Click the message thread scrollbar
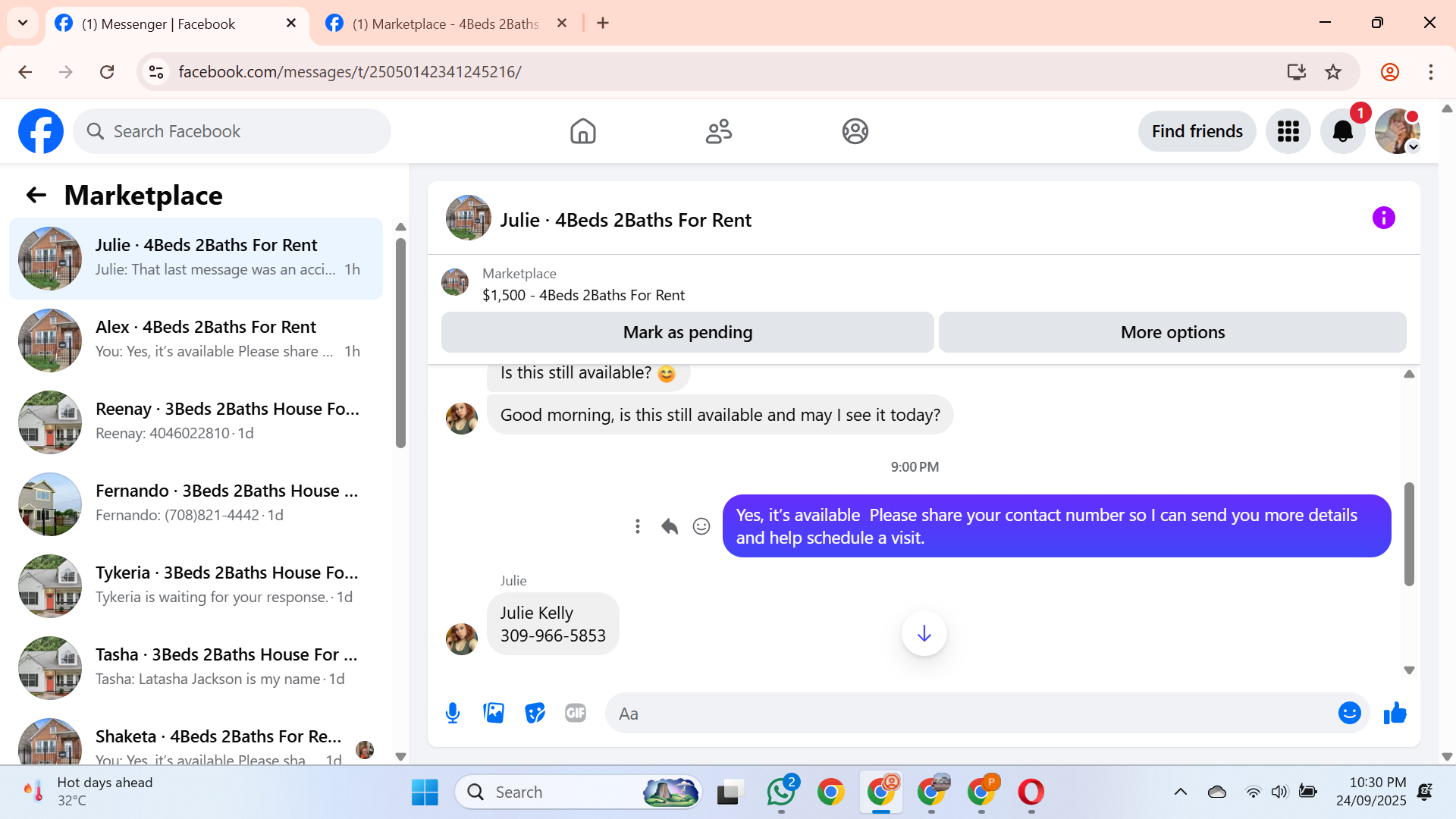Viewport: 1456px width, 819px height. pos(1409,534)
